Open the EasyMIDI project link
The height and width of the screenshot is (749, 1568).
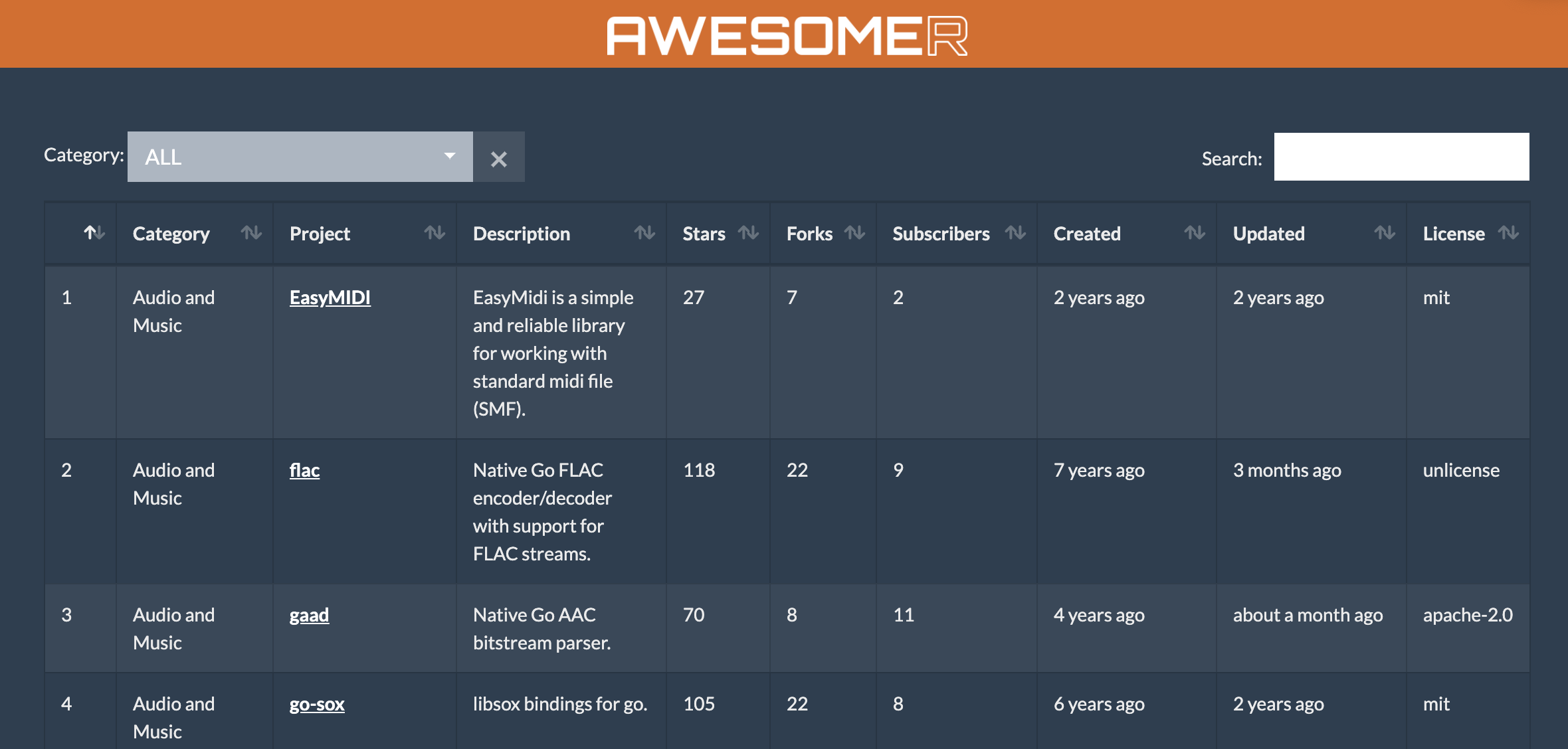[330, 297]
